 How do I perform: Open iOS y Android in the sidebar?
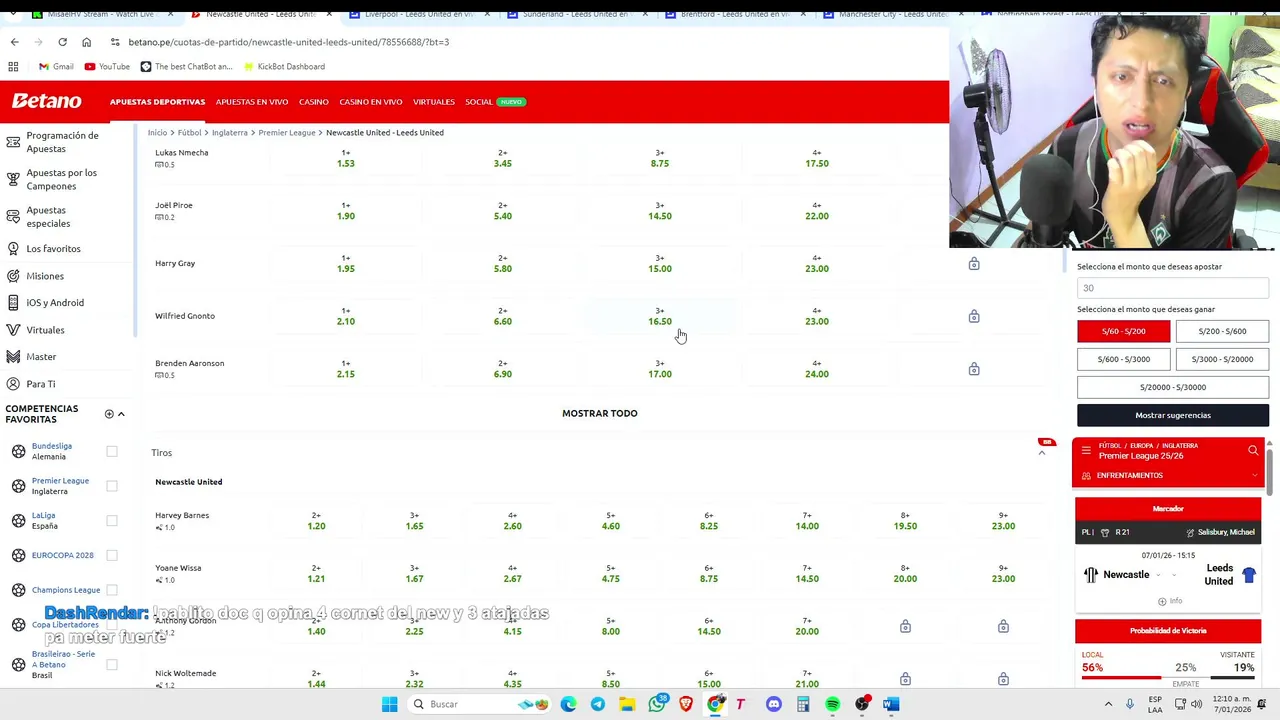point(55,302)
